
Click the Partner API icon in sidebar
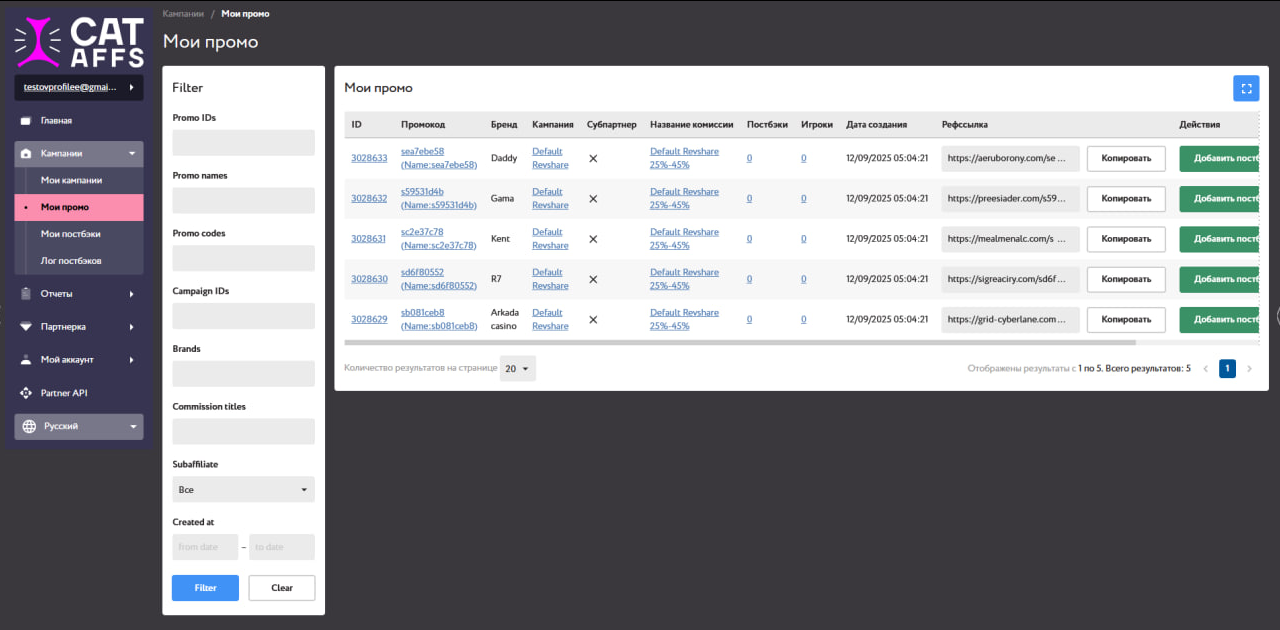[26, 393]
